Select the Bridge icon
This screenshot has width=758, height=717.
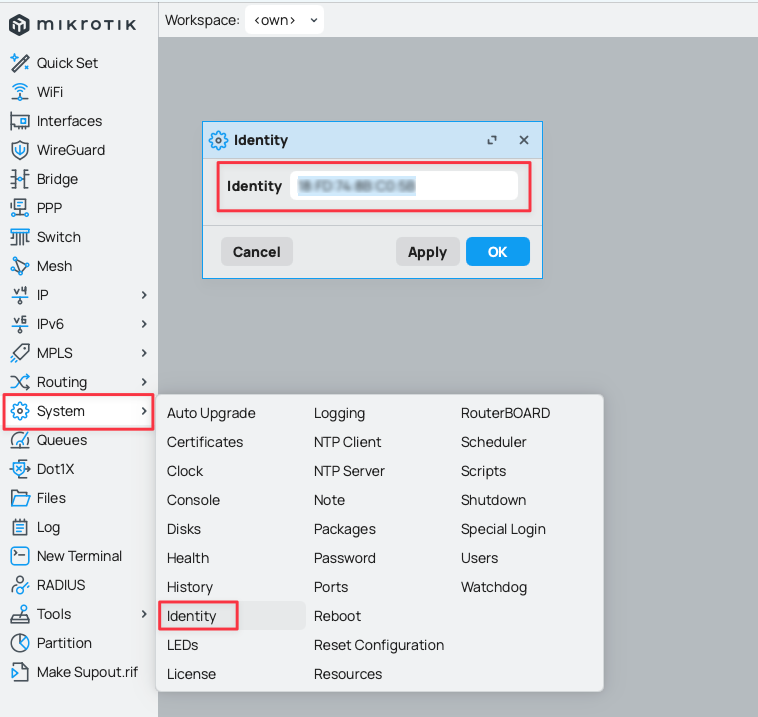point(20,179)
